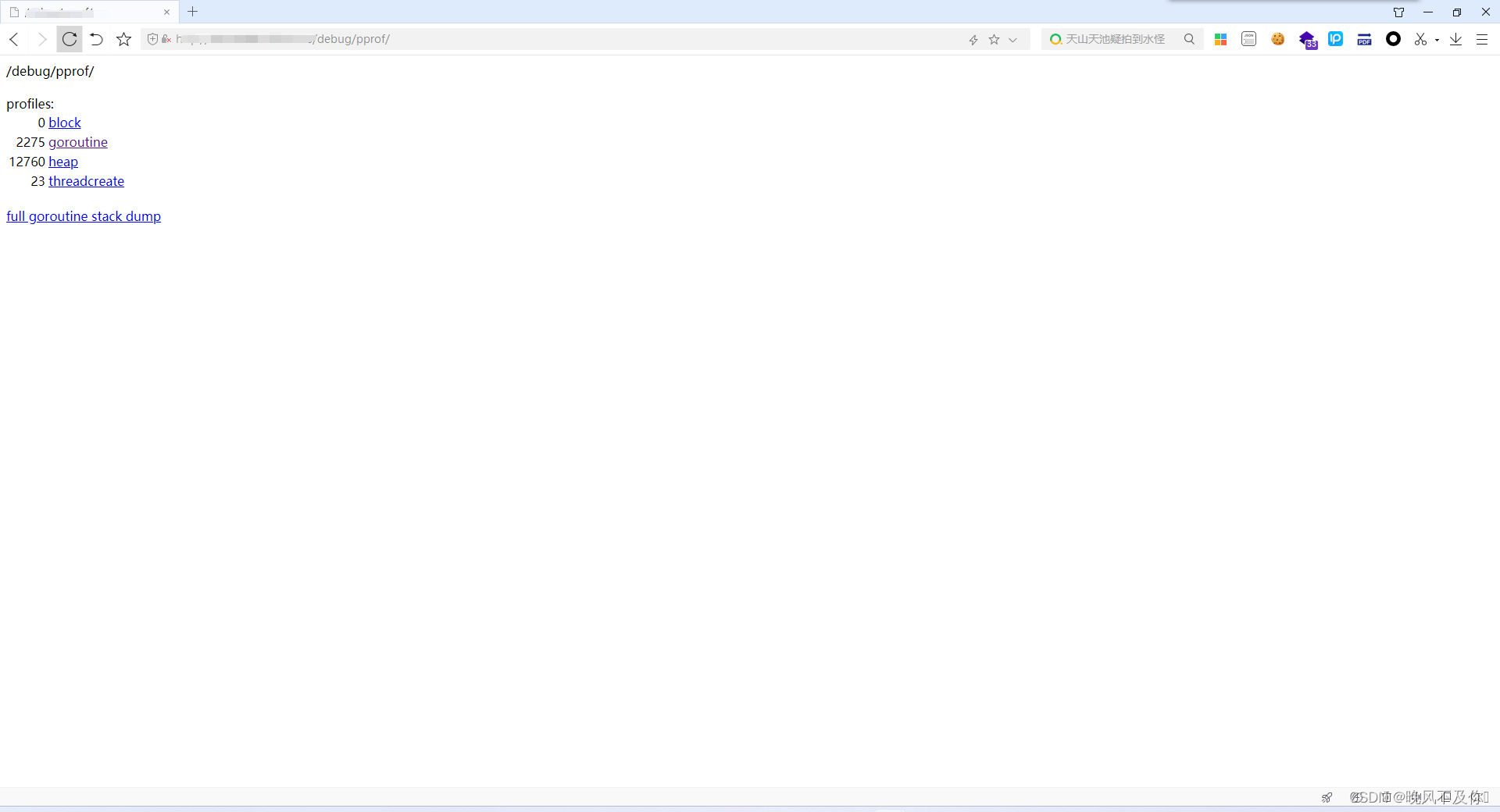The image size is (1500, 812).
Task: Click the rocket icon in status bar
Action: tap(1327, 797)
